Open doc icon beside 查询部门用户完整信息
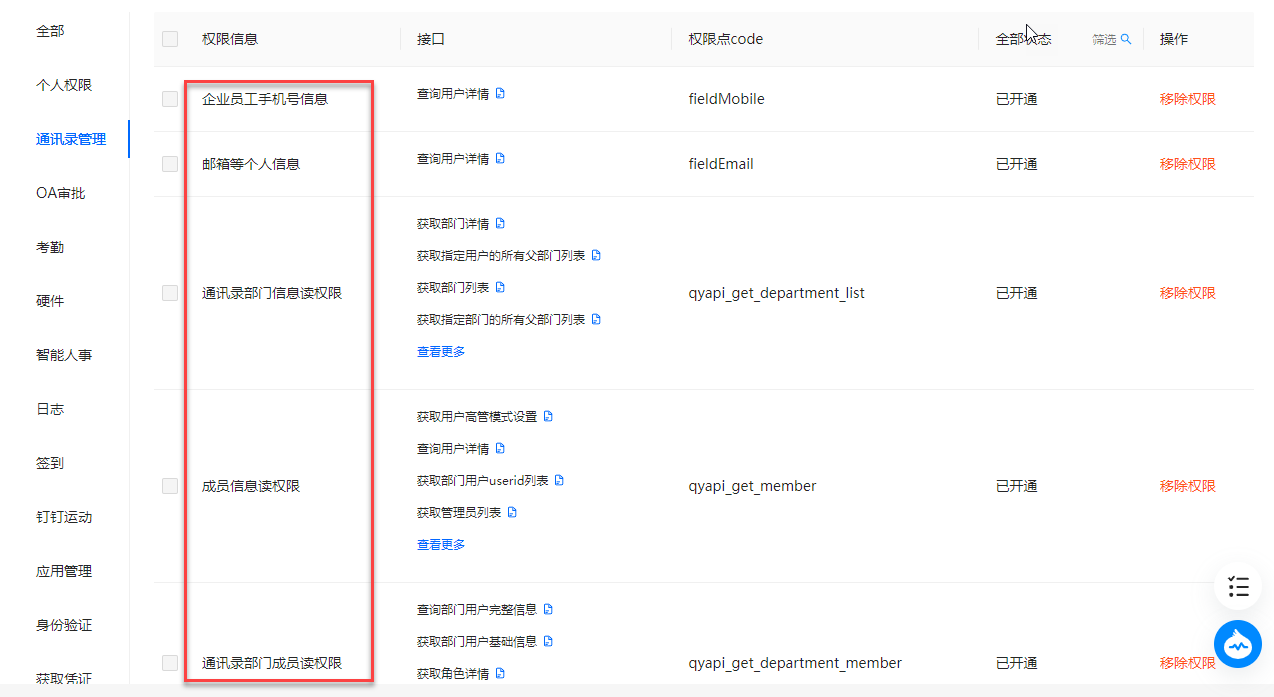Screen dimensions: 1274x697 point(548,609)
